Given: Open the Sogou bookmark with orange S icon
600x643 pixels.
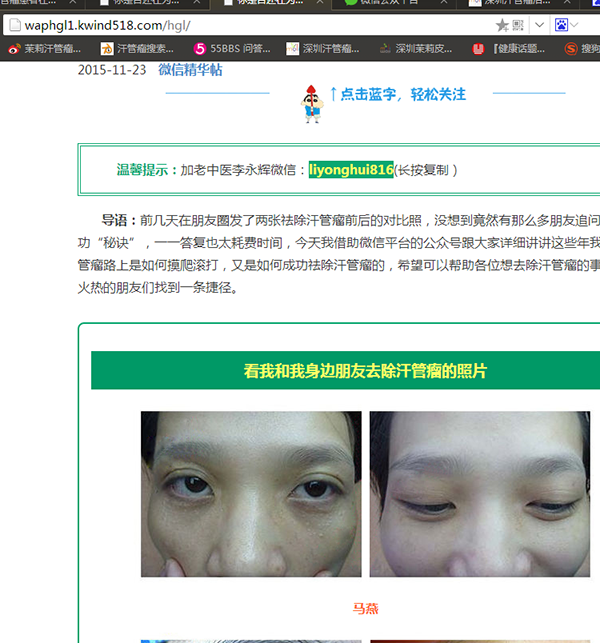Looking at the screenshot, I should click(x=582, y=49).
